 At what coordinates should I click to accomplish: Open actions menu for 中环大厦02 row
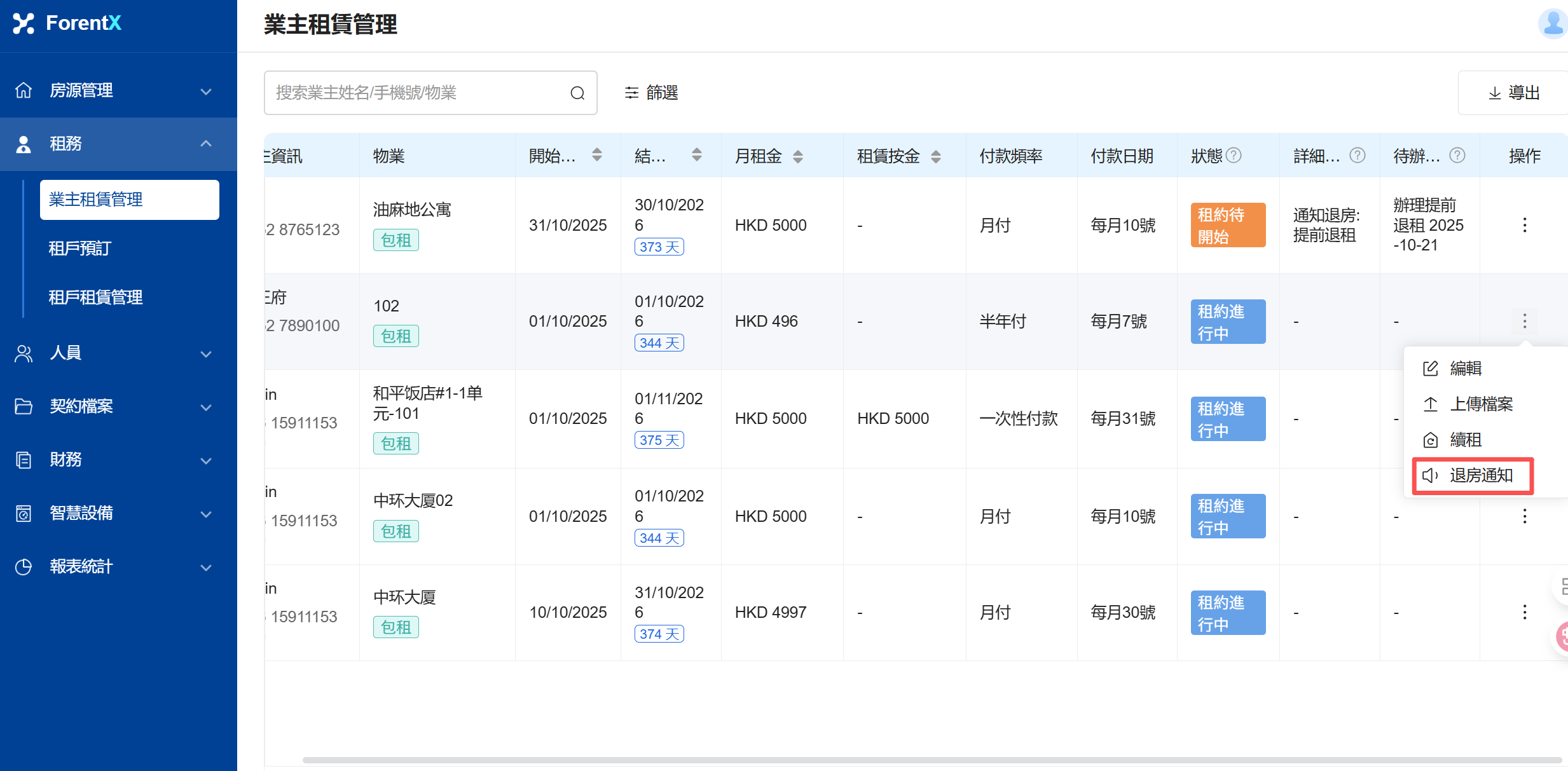[1524, 516]
